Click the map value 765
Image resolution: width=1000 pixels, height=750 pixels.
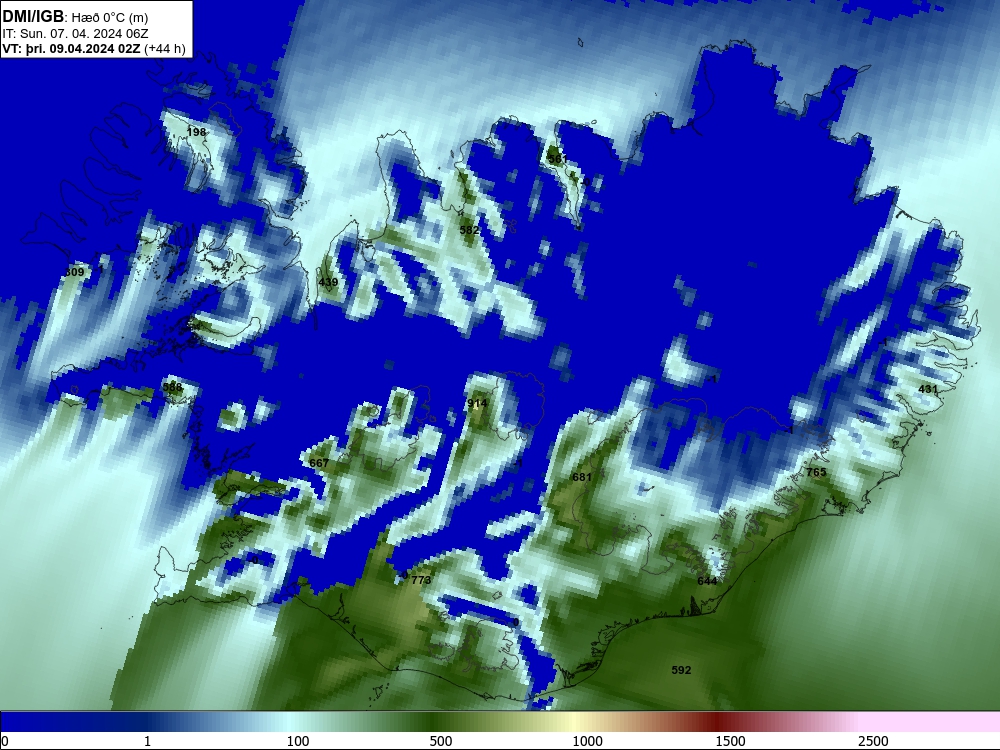pyautogui.click(x=816, y=473)
